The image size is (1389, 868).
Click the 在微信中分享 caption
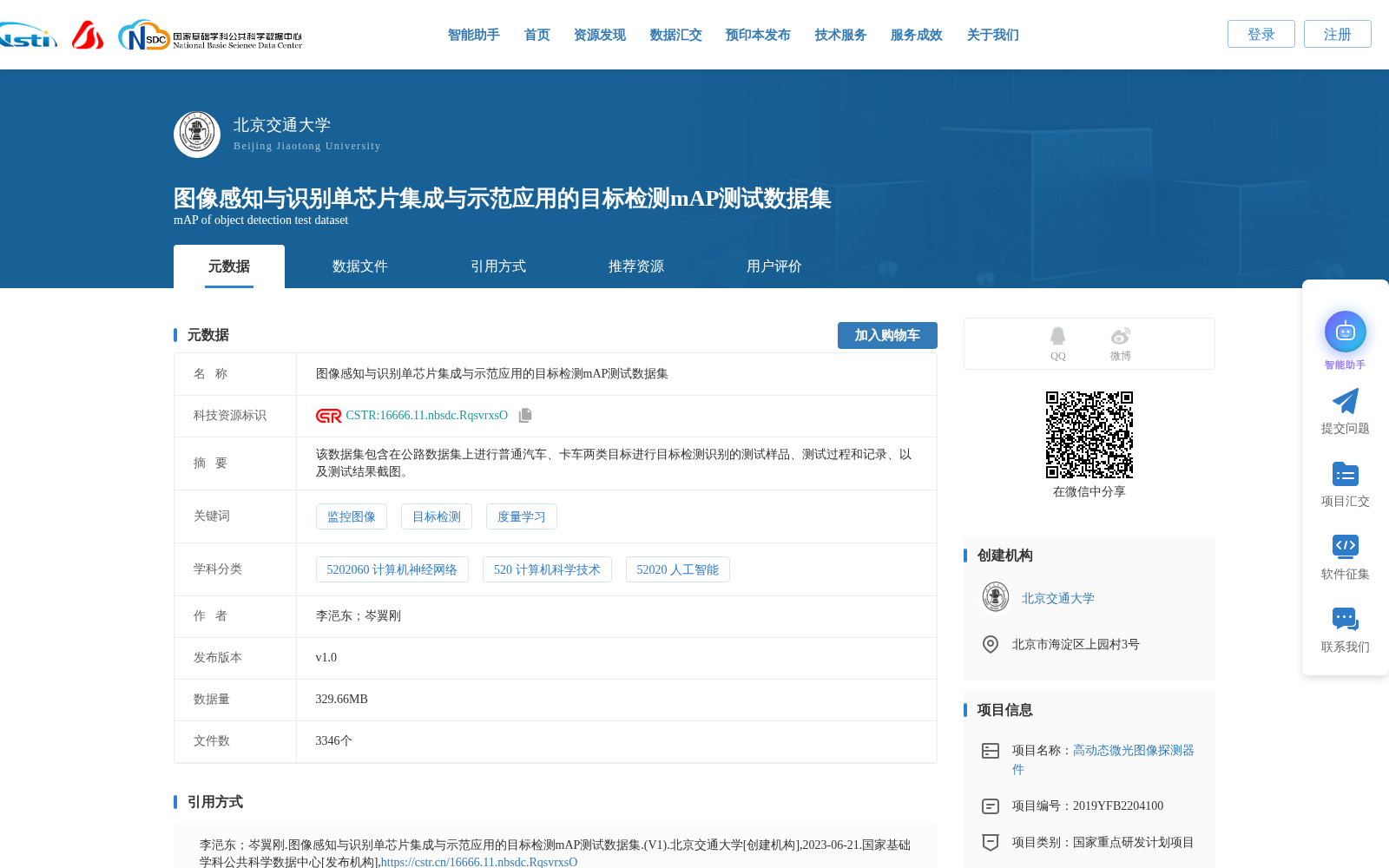point(1089,491)
